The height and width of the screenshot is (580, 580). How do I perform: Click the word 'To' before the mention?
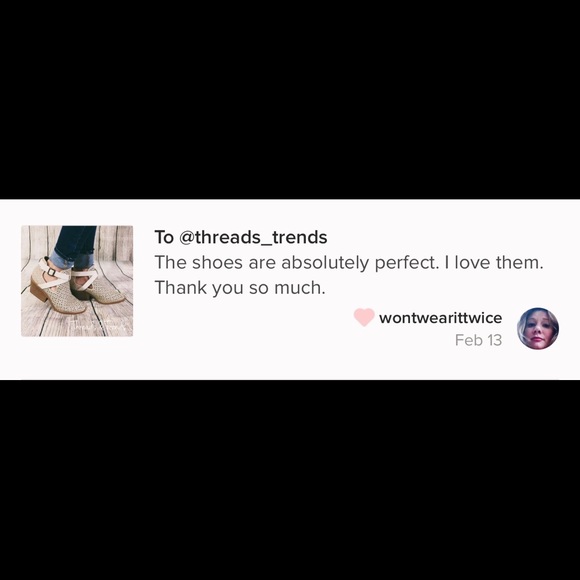tap(164, 237)
